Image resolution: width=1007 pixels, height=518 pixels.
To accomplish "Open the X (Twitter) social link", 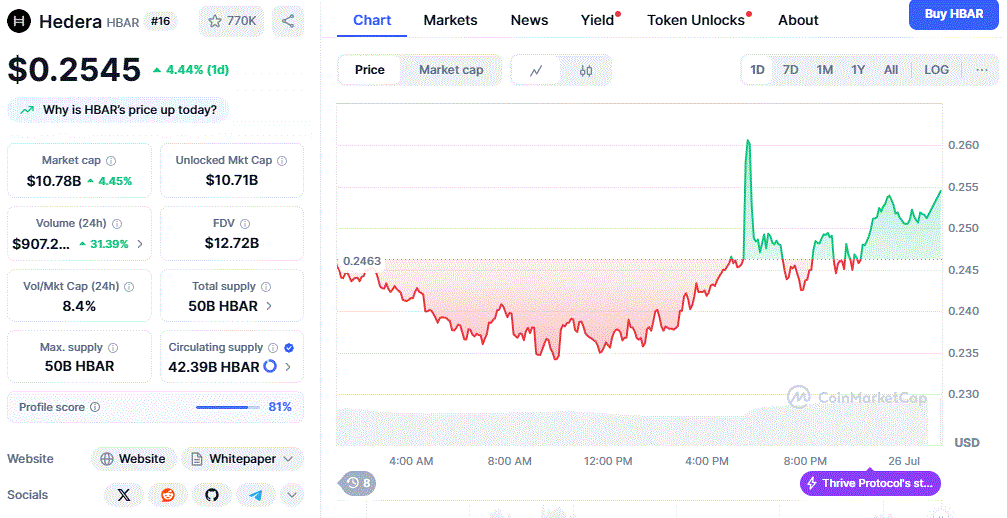I will point(123,495).
